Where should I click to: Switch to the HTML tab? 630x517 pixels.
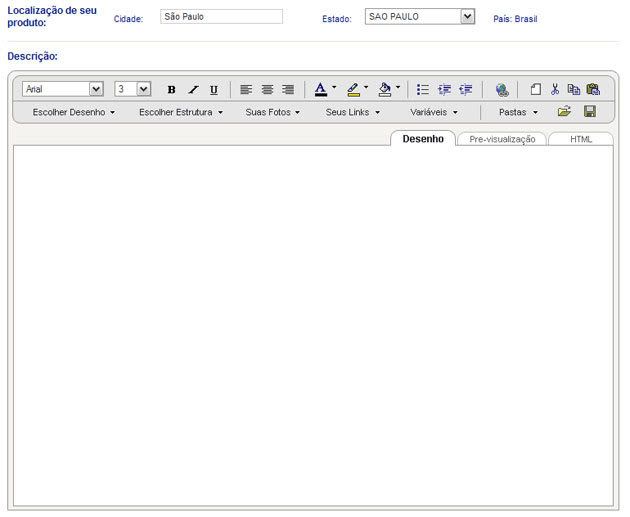pos(581,139)
